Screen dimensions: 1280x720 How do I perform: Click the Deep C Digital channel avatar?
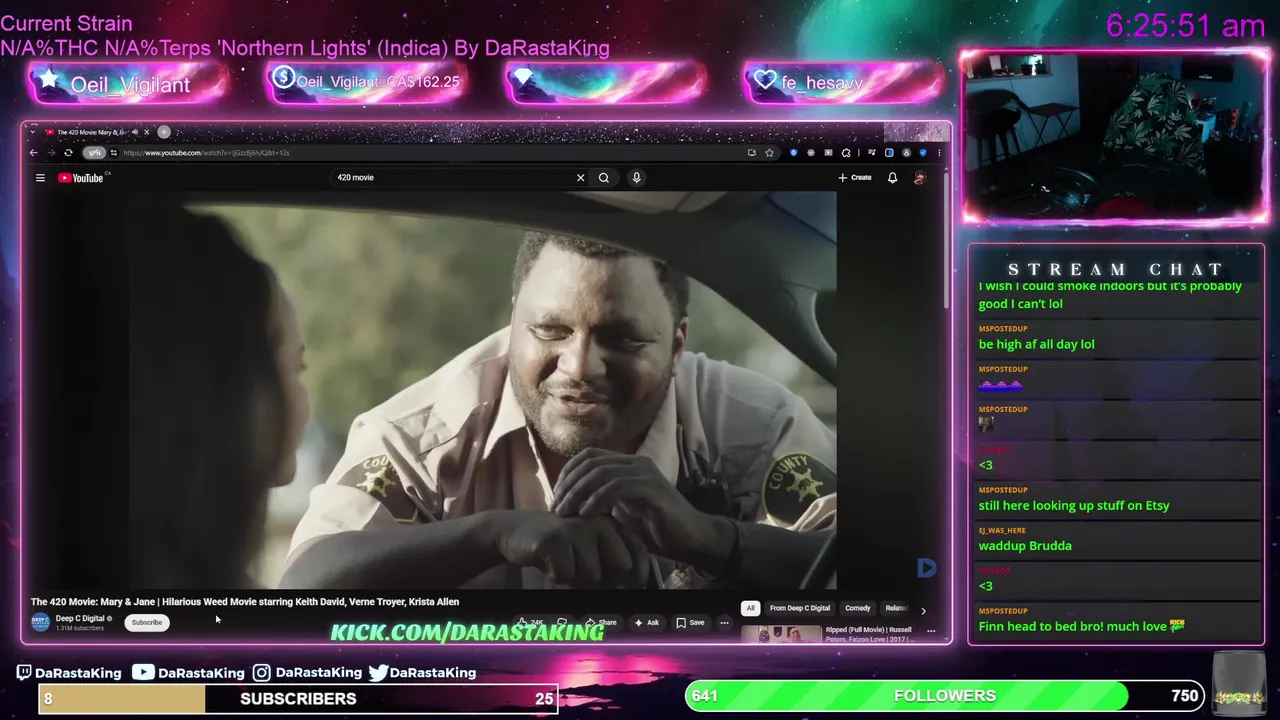click(x=40, y=622)
